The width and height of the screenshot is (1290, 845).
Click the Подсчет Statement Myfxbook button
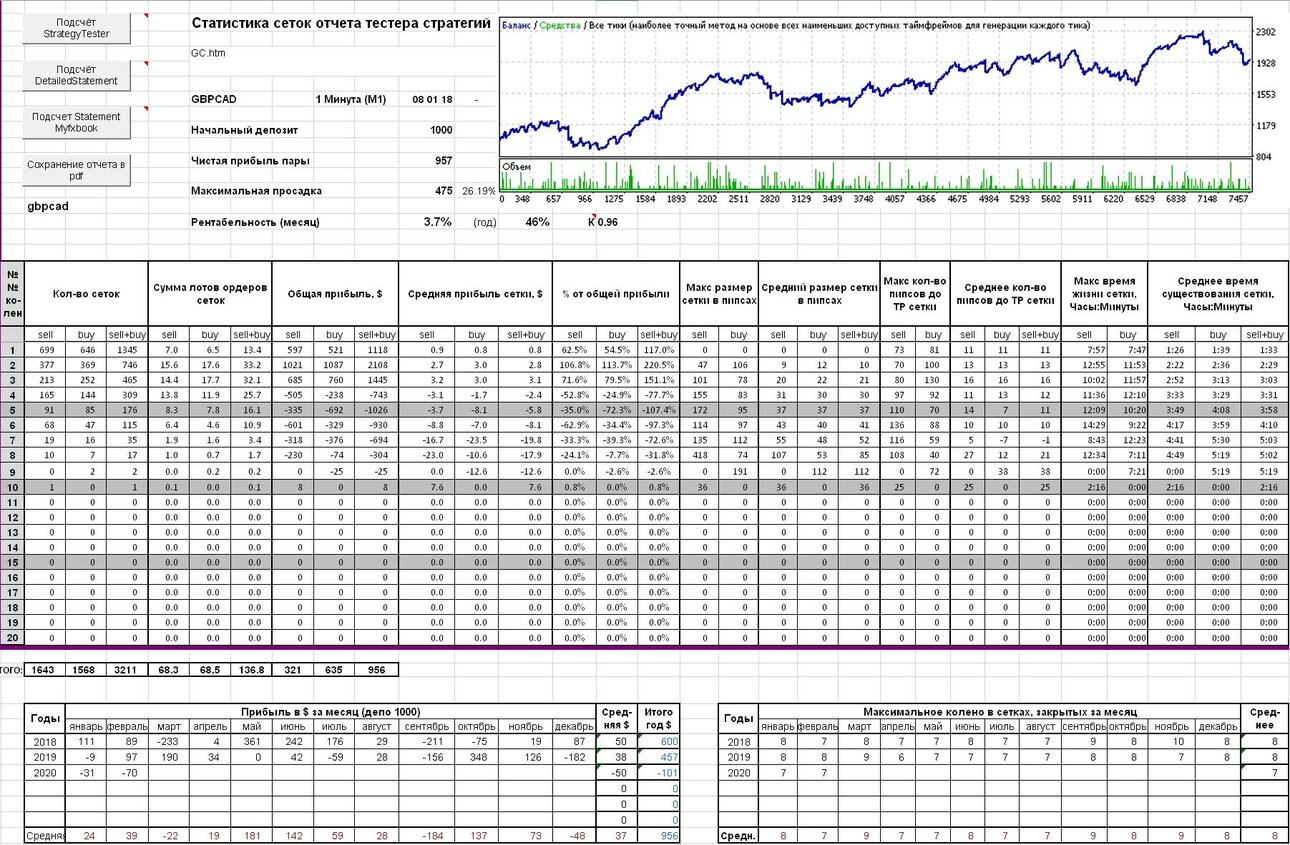click(76, 122)
